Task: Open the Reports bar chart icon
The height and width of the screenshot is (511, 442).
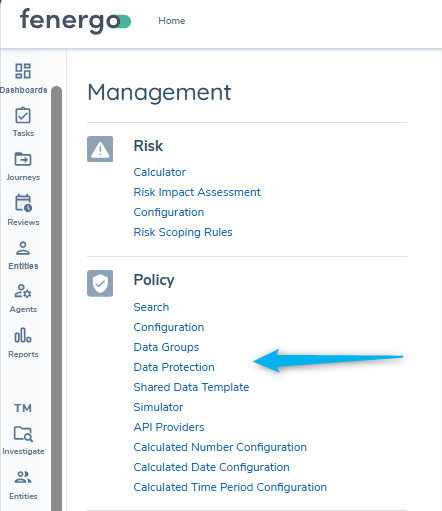Action: [23, 335]
